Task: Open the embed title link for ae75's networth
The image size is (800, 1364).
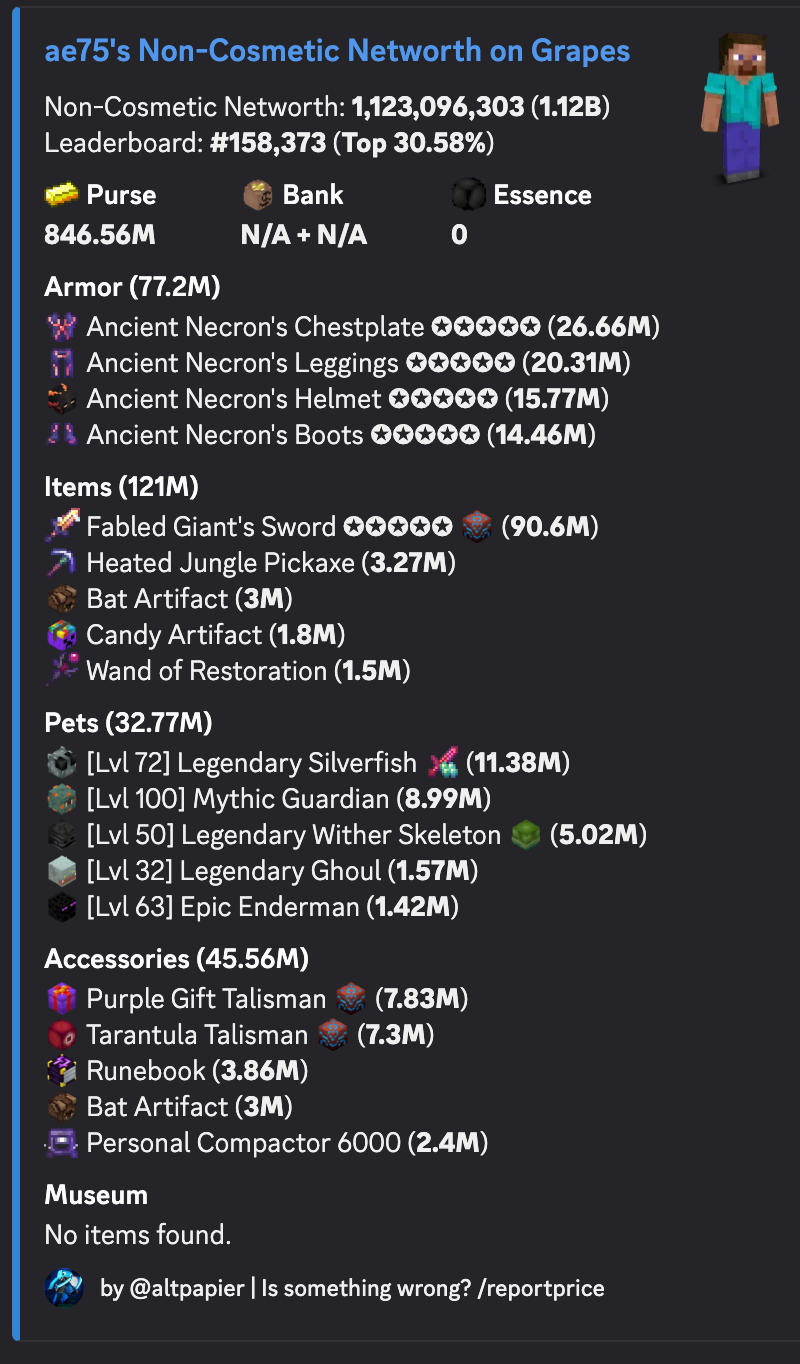Action: point(337,52)
